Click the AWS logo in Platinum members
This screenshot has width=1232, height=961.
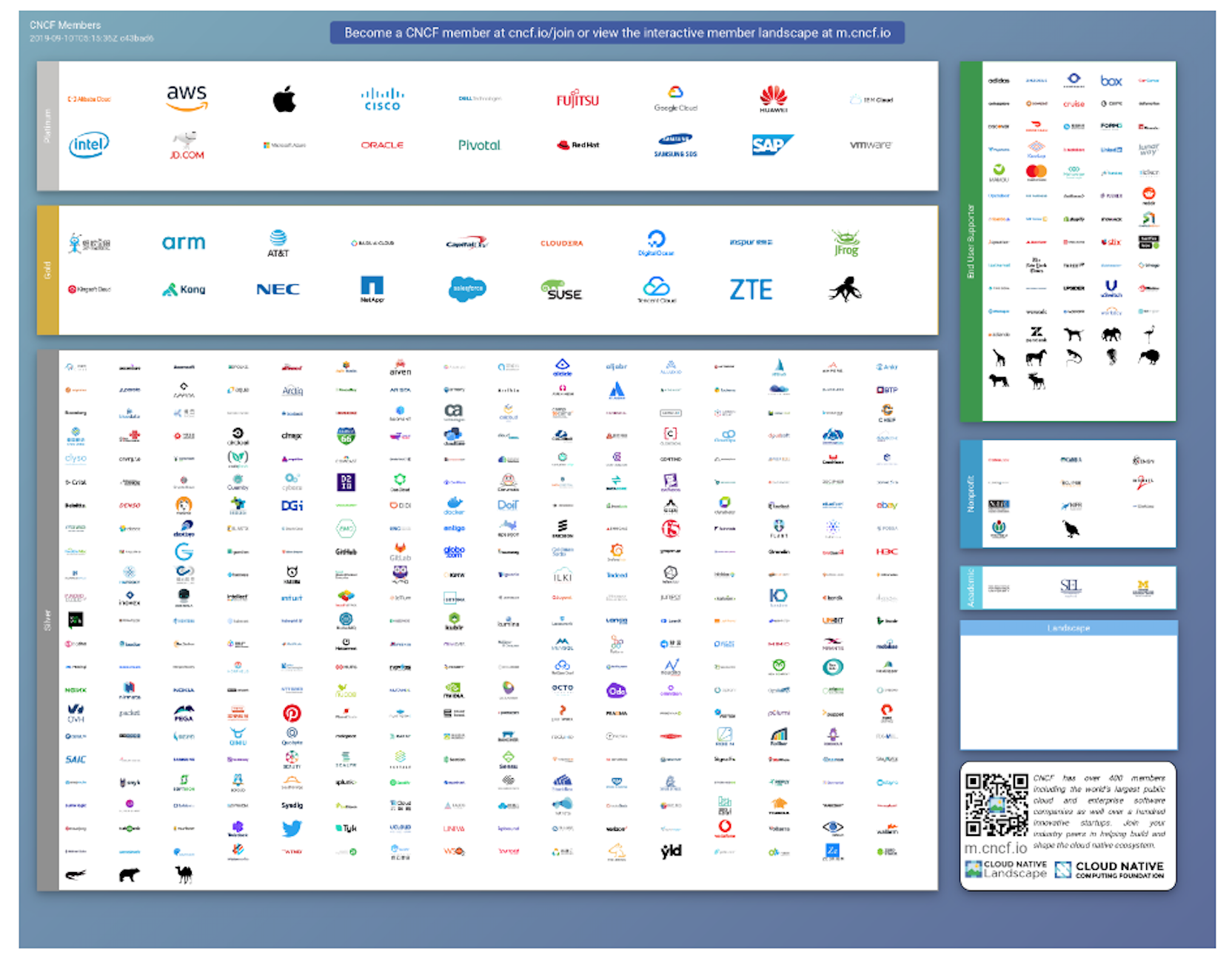[187, 98]
